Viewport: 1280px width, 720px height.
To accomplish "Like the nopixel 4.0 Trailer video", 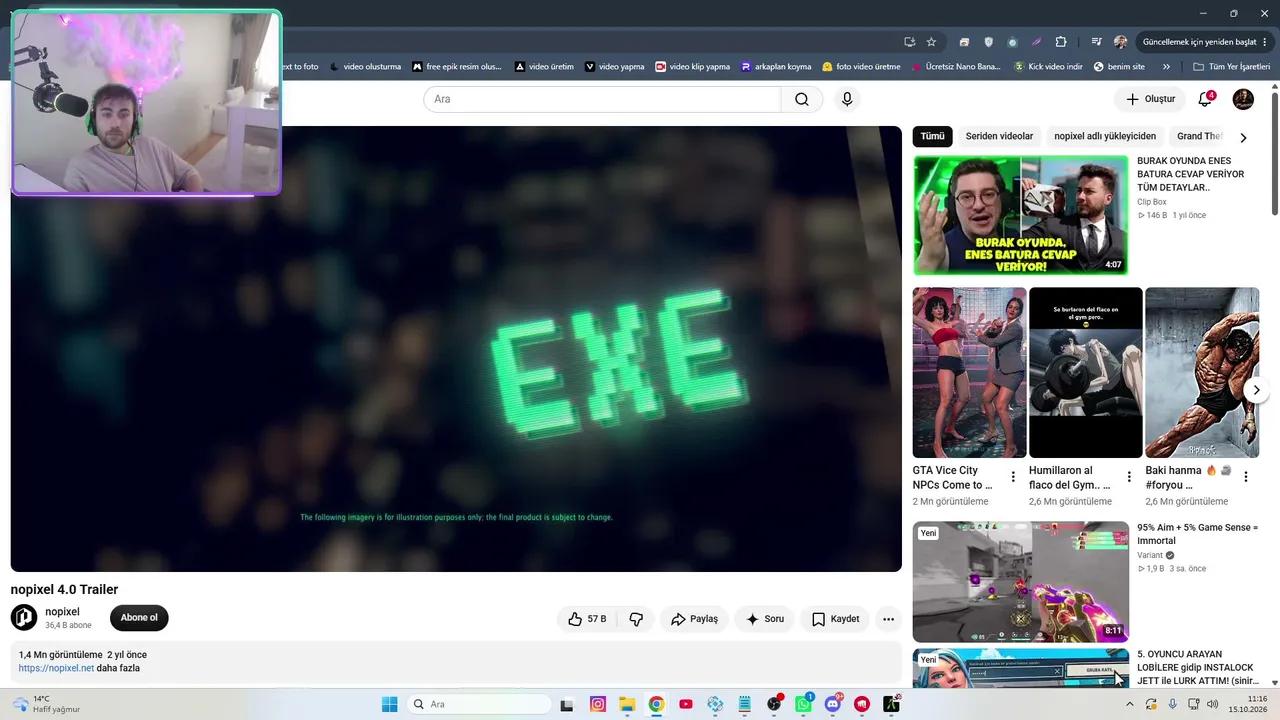I will click(x=587, y=619).
